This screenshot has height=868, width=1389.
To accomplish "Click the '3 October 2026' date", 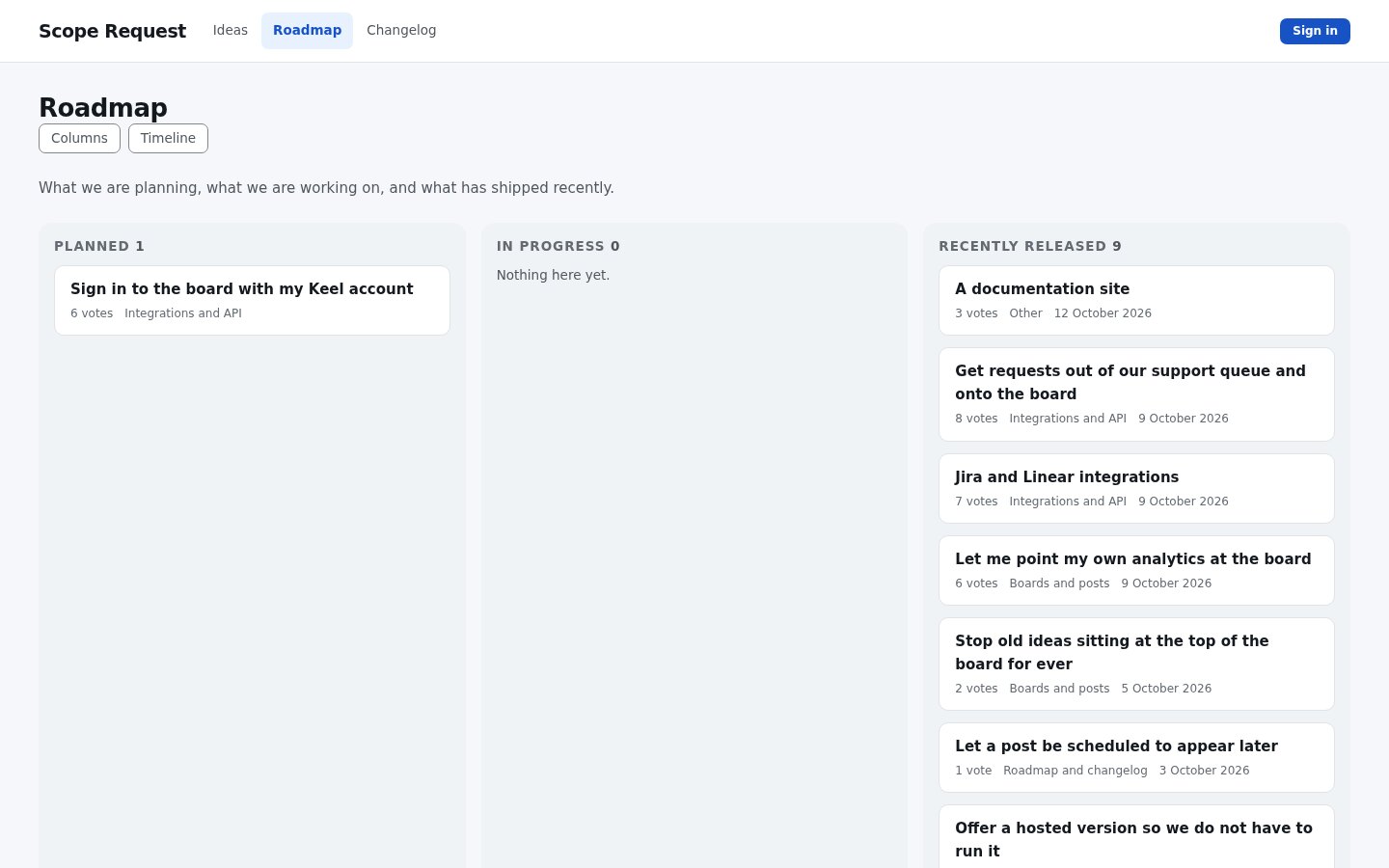I will coord(1204,771).
